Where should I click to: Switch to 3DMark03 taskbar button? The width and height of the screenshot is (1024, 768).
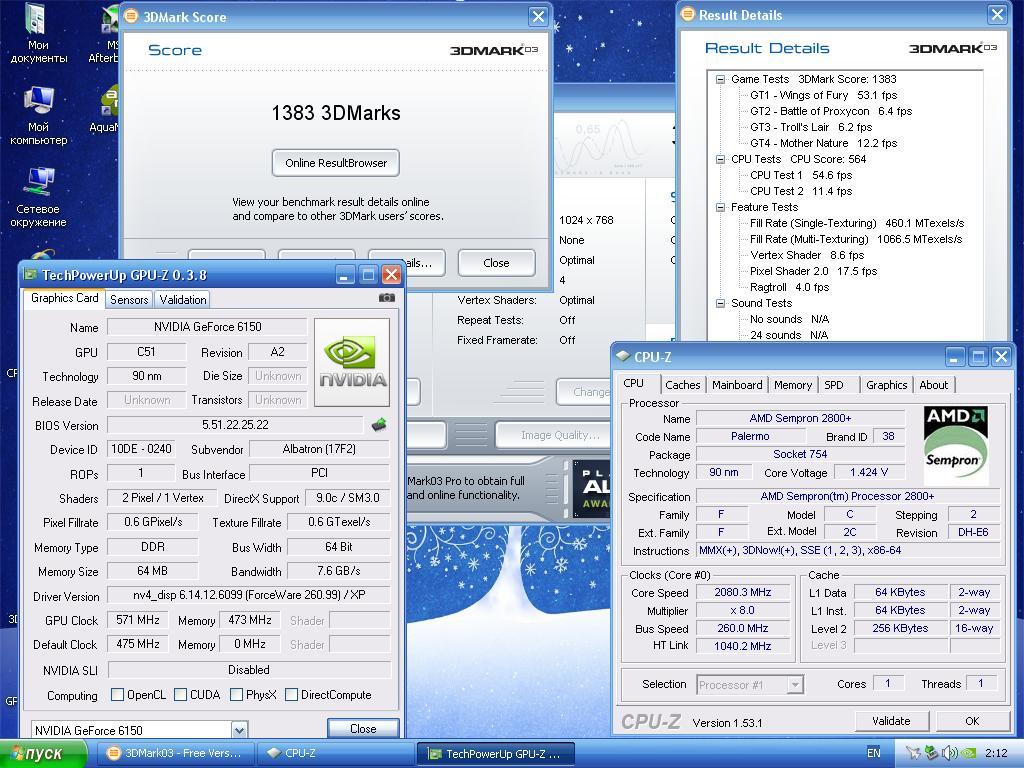coord(174,753)
